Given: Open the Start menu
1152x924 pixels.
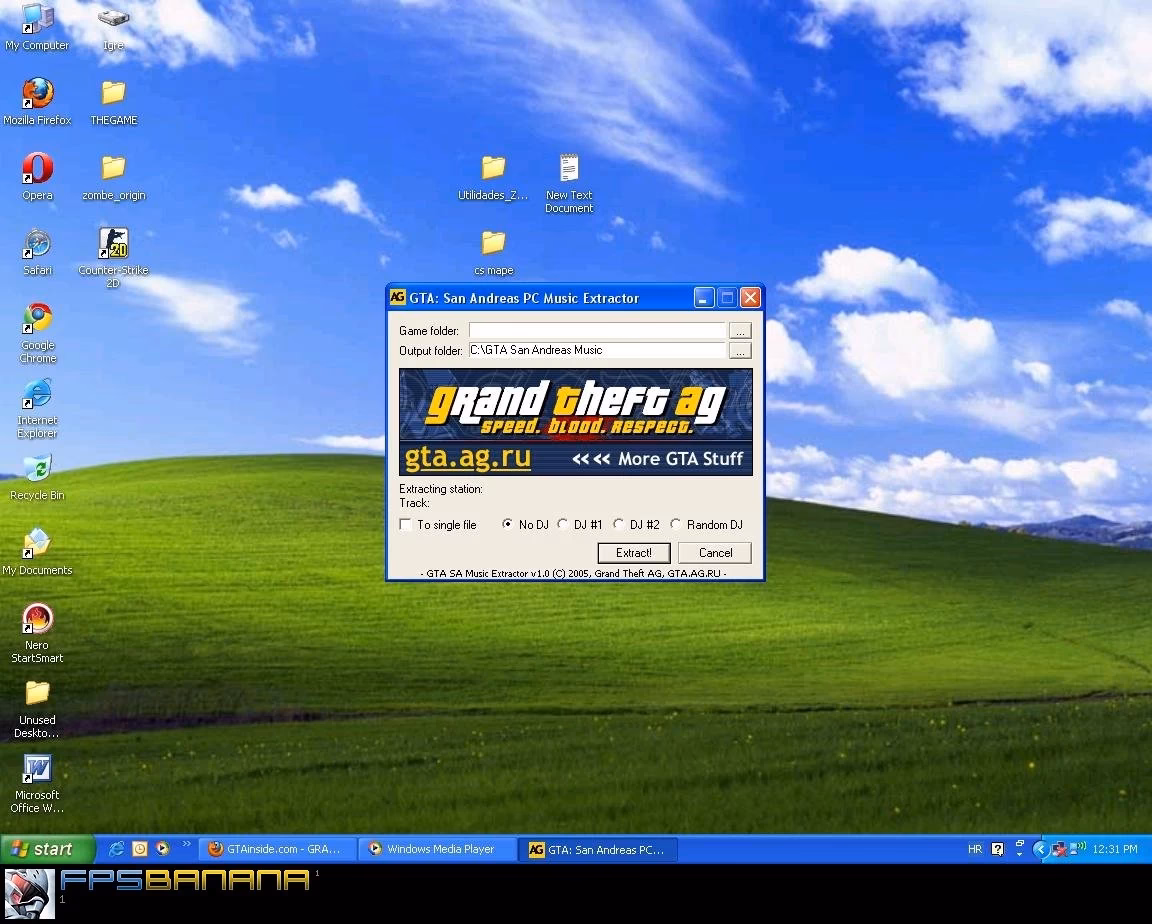Looking at the screenshot, I should [x=48, y=849].
